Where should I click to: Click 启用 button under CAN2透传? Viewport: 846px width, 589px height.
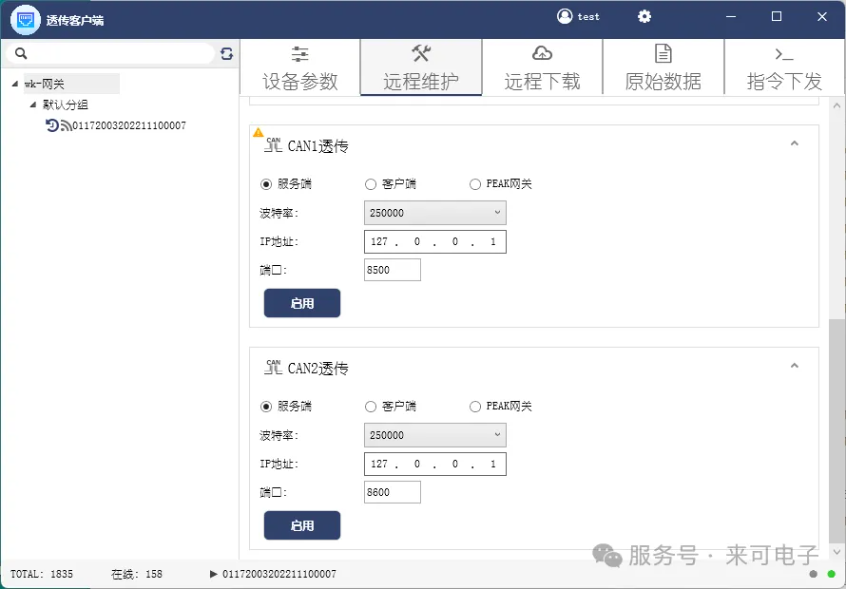point(302,525)
